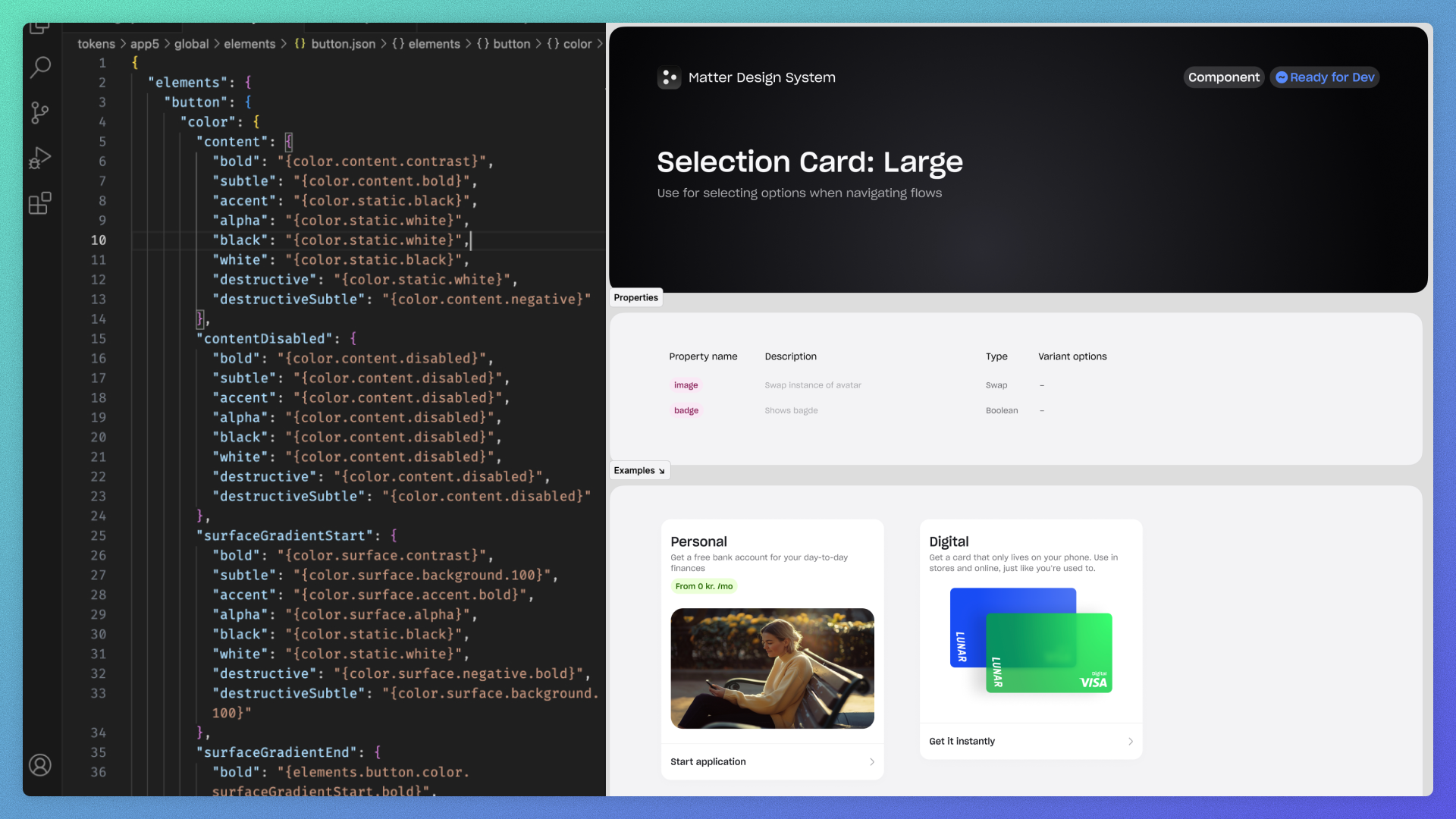Click Start application link
Image resolution: width=1456 pixels, height=819 pixels.
point(708,762)
